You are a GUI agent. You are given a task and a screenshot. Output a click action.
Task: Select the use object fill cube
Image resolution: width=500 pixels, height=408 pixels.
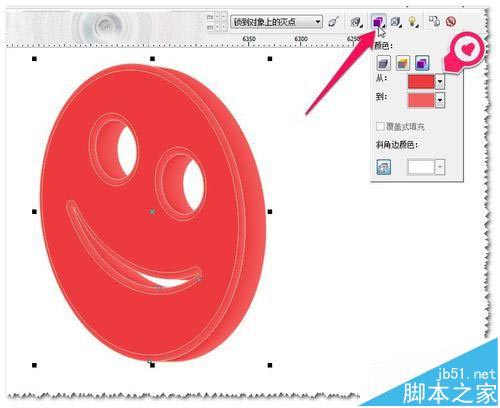pos(384,63)
